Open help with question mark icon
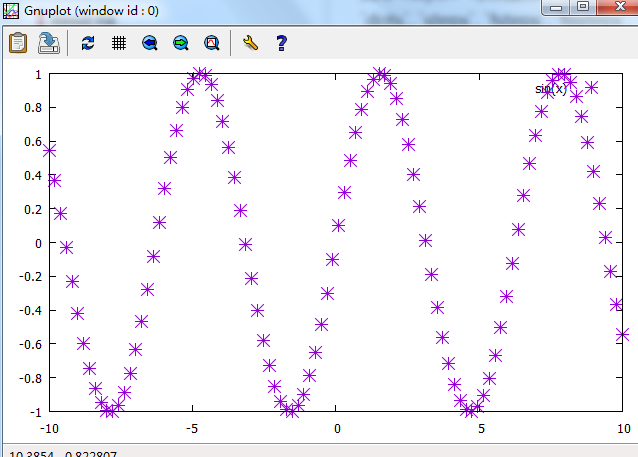 click(281, 43)
